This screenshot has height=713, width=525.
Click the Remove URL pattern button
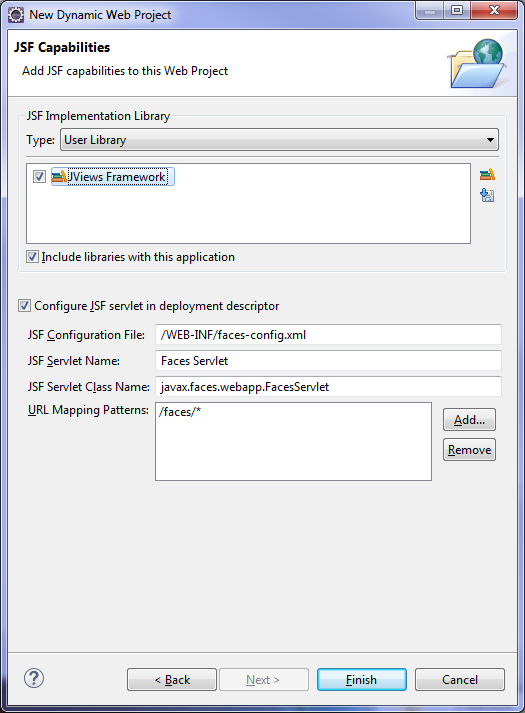(x=469, y=450)
